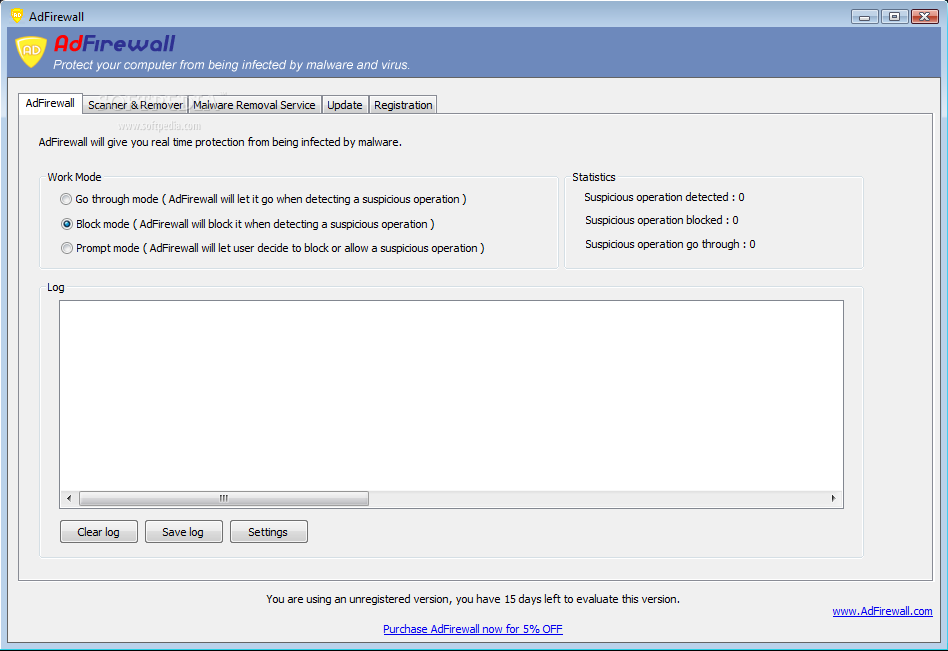Open the Settings button
Image resolution: width=948 pixels, height=651 pixels.
tap(268, 532)
